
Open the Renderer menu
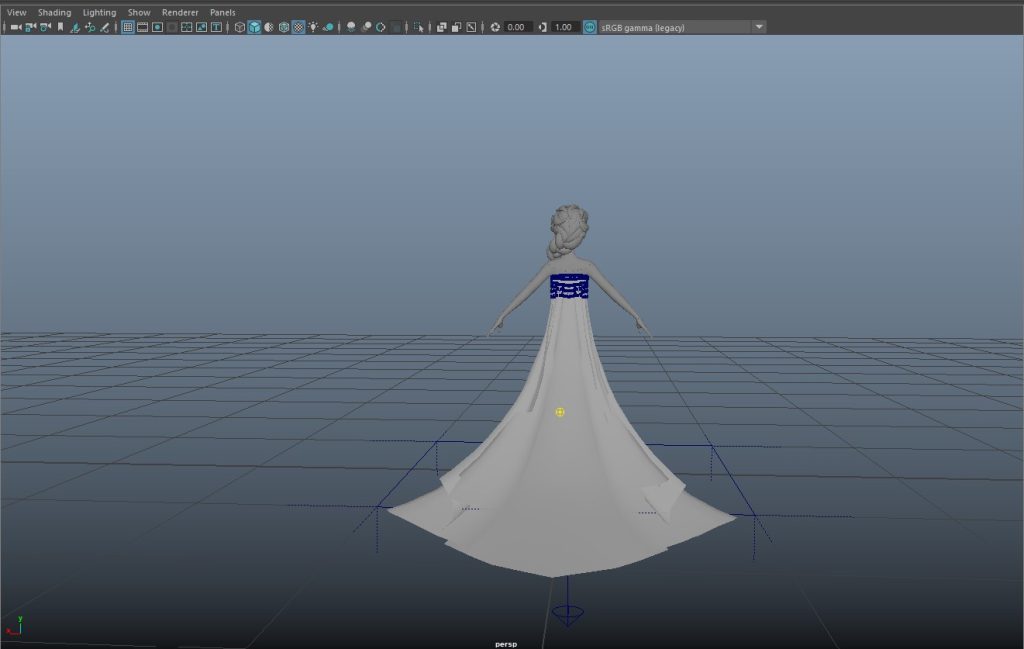pyautogui.click(x=180, y=12)
